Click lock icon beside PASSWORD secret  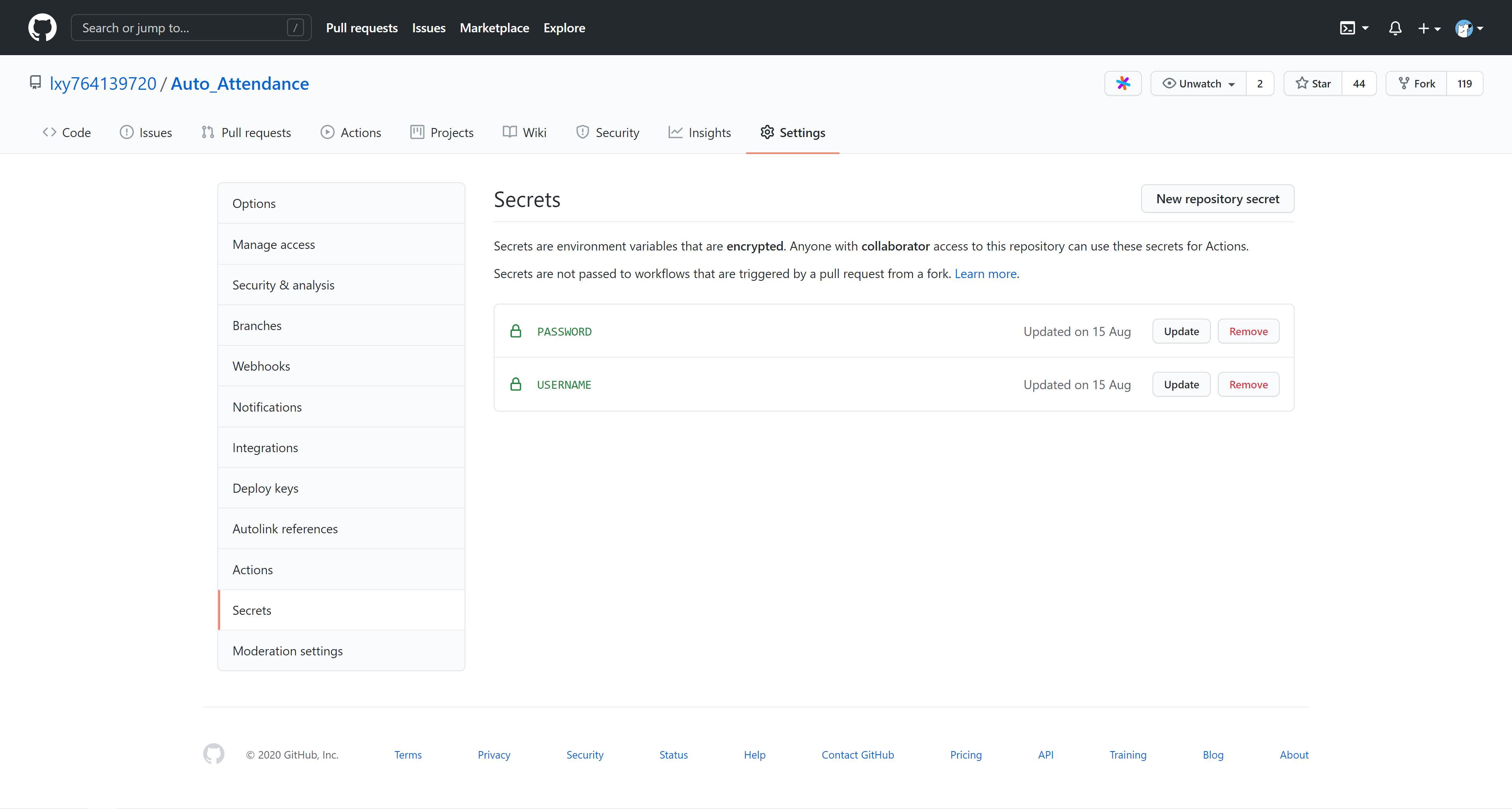tap(515, 331)
